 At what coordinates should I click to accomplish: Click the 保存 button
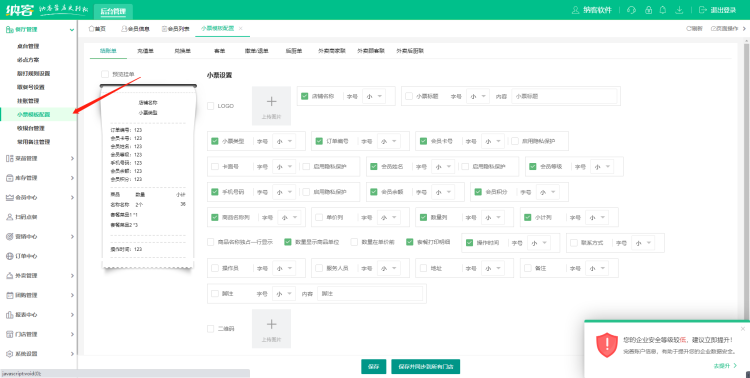(x=374, y=367)
